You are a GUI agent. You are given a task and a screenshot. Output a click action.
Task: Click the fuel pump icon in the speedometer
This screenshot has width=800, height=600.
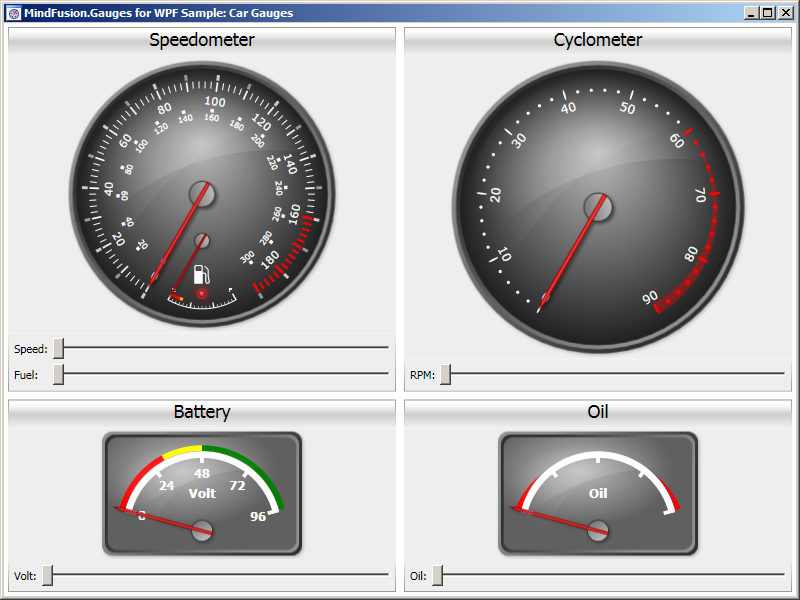tap(201, 273)
